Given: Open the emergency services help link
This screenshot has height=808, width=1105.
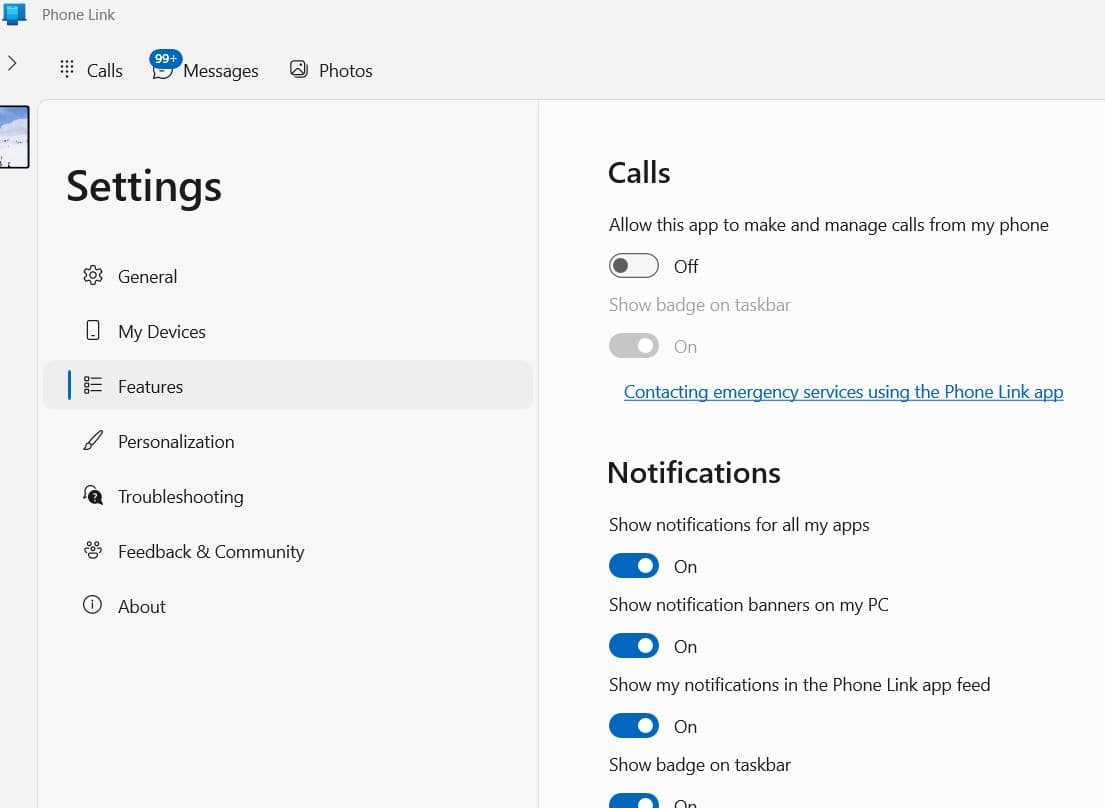Looking at the screenshot, I should pyautogui.click(x=843, y=391).
